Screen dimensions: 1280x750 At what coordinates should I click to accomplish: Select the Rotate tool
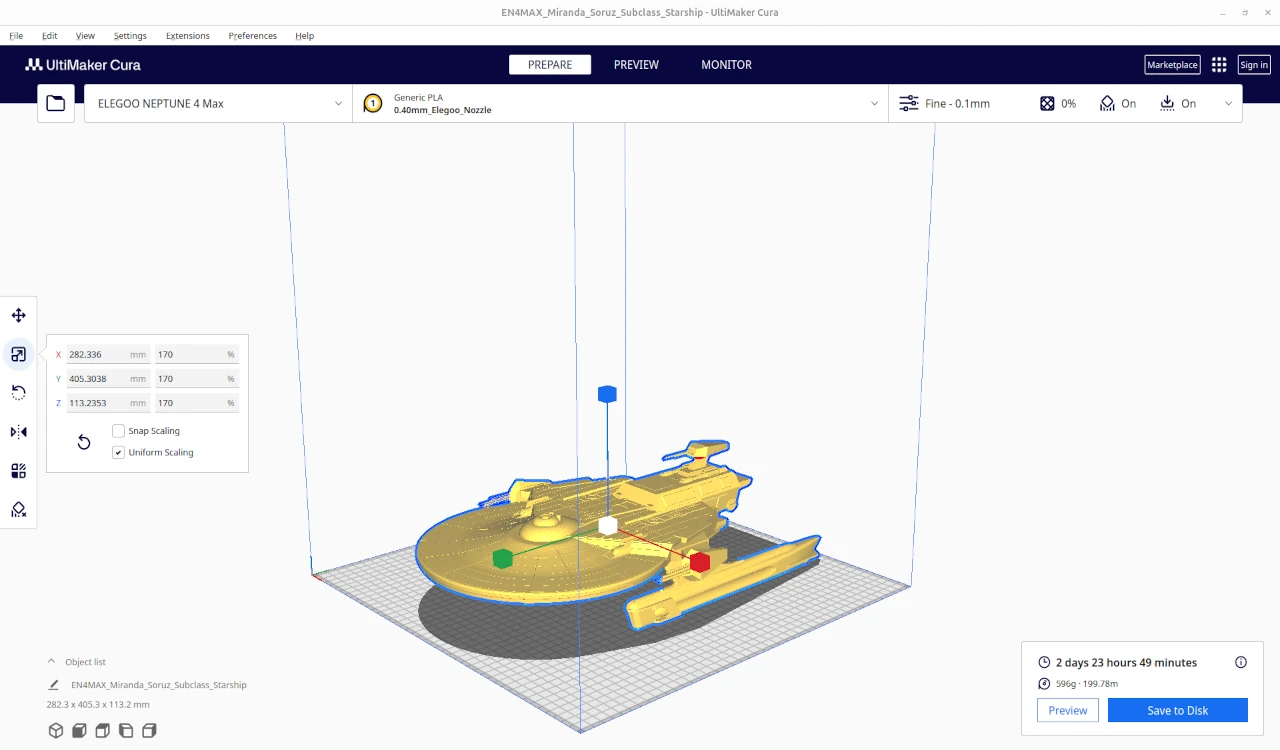(18, 393)
